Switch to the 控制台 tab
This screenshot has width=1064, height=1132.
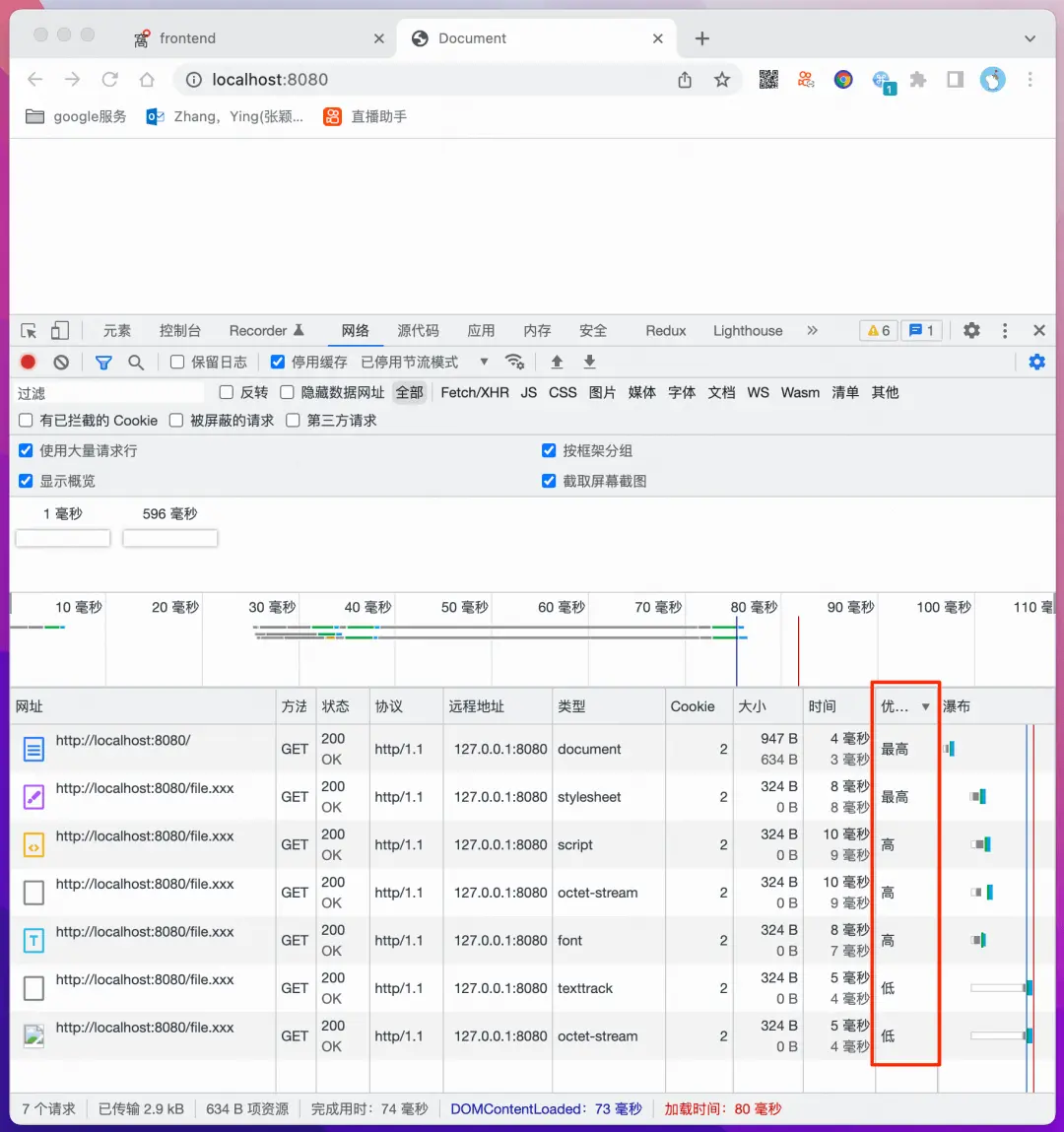click(x=179, y=331)
